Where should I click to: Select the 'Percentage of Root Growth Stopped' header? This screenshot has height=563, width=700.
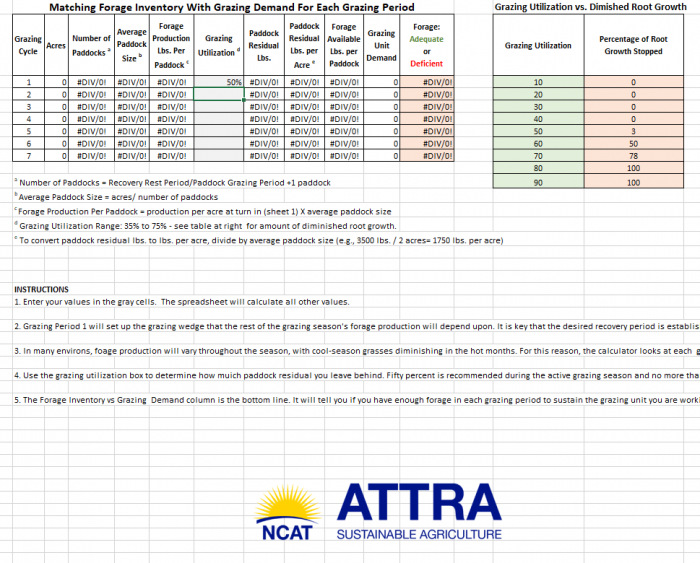pos(633,45)
